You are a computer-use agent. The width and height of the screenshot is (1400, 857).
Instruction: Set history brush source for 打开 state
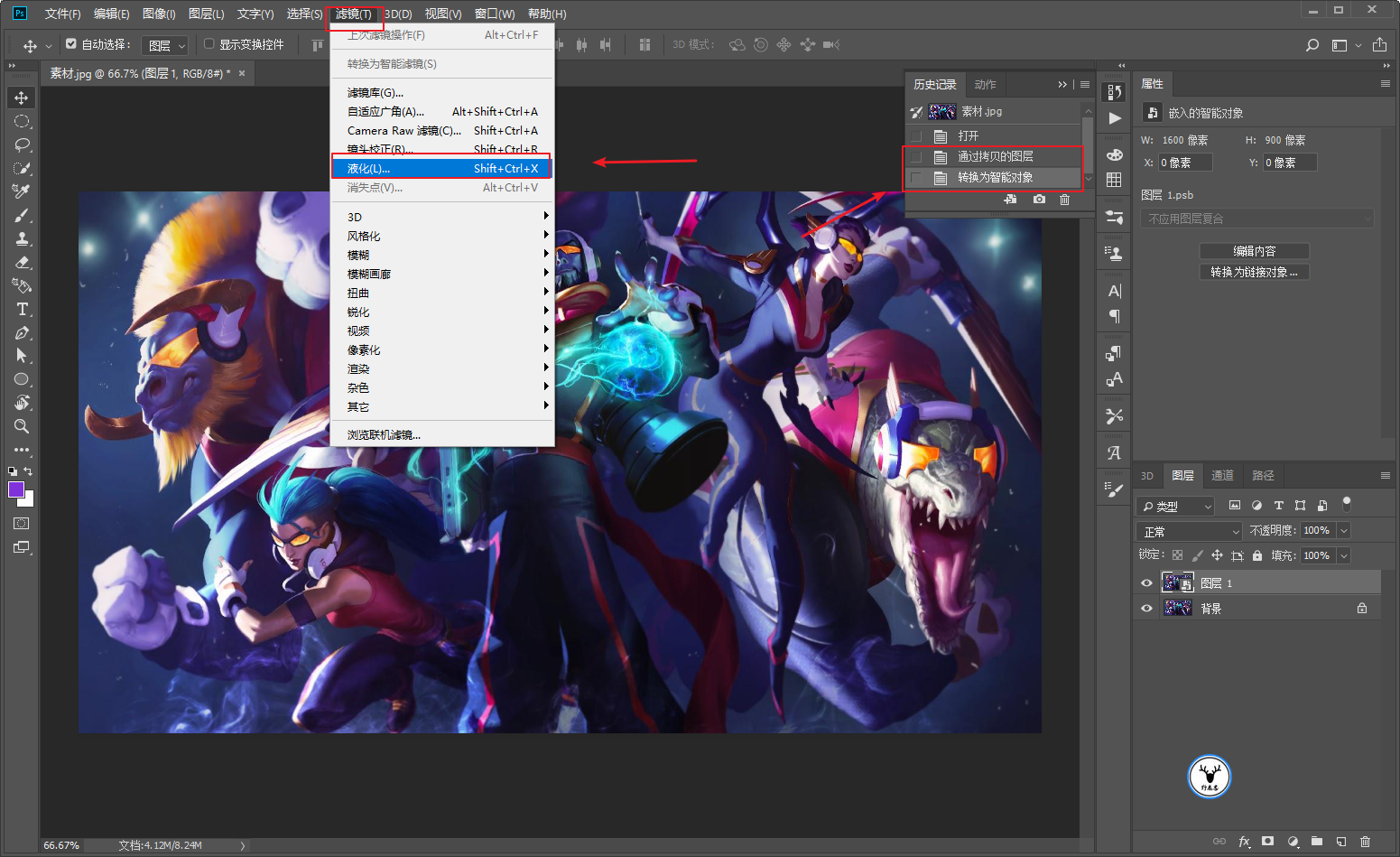click(916, 136)
